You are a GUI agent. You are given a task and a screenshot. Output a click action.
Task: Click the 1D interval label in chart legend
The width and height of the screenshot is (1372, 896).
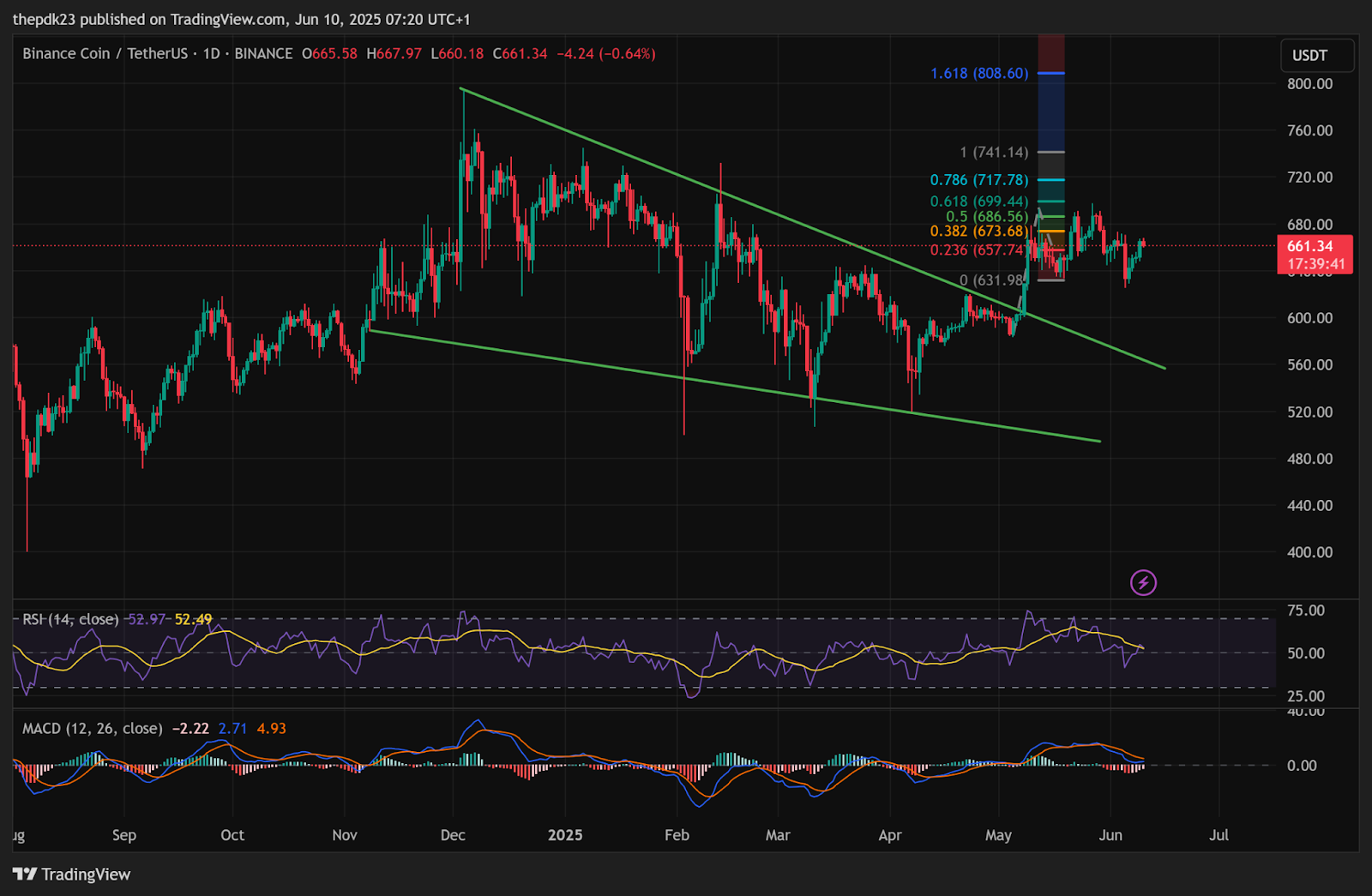[x=211, y=53]
